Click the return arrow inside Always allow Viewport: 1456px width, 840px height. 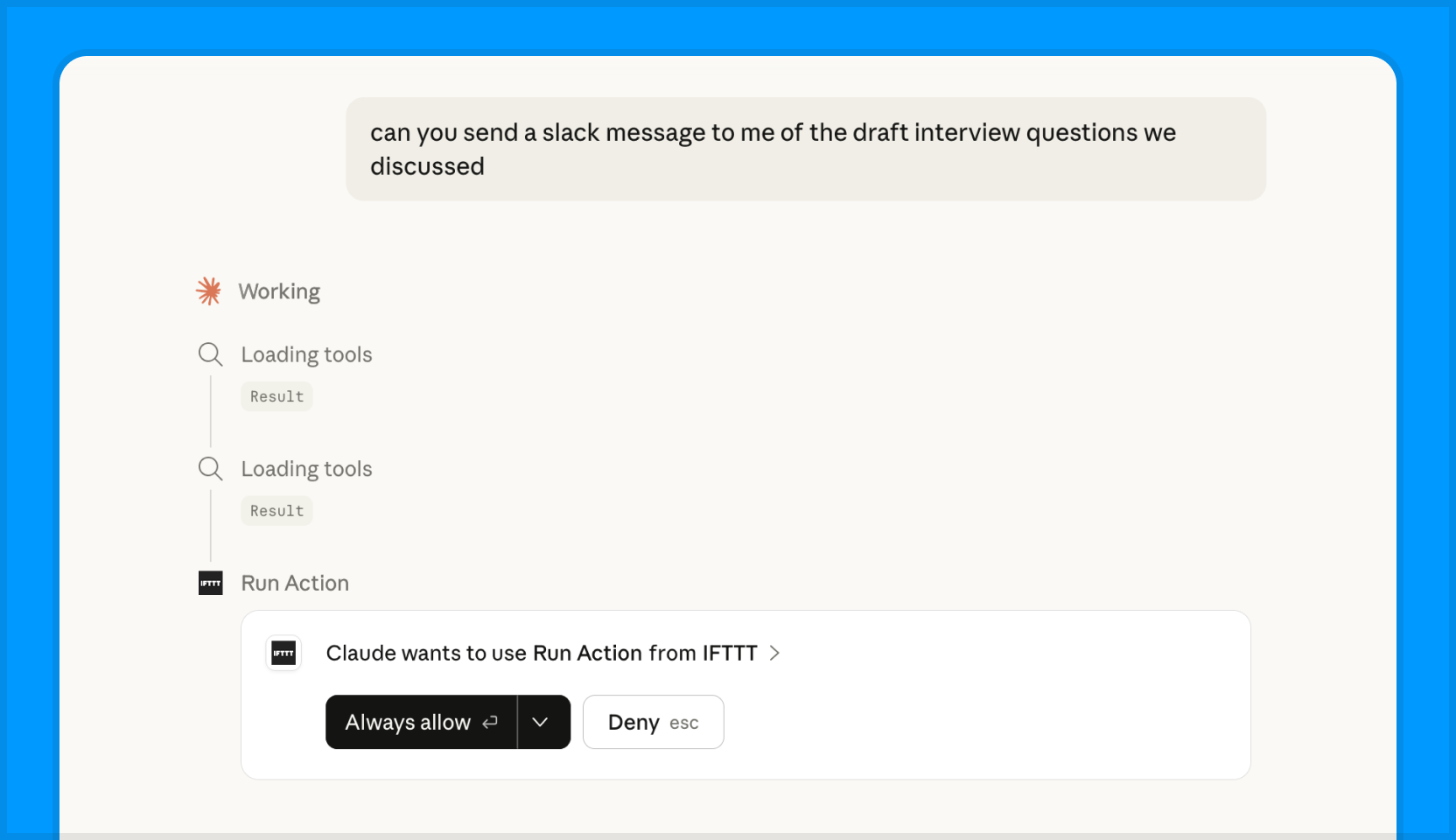point(489,722)
